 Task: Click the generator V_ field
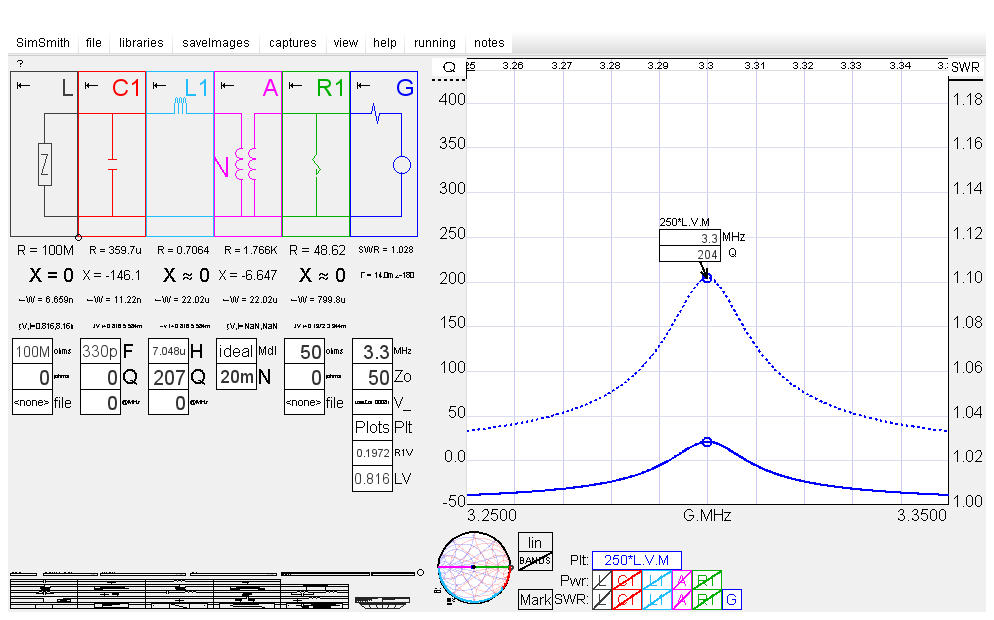coord(372,403)
